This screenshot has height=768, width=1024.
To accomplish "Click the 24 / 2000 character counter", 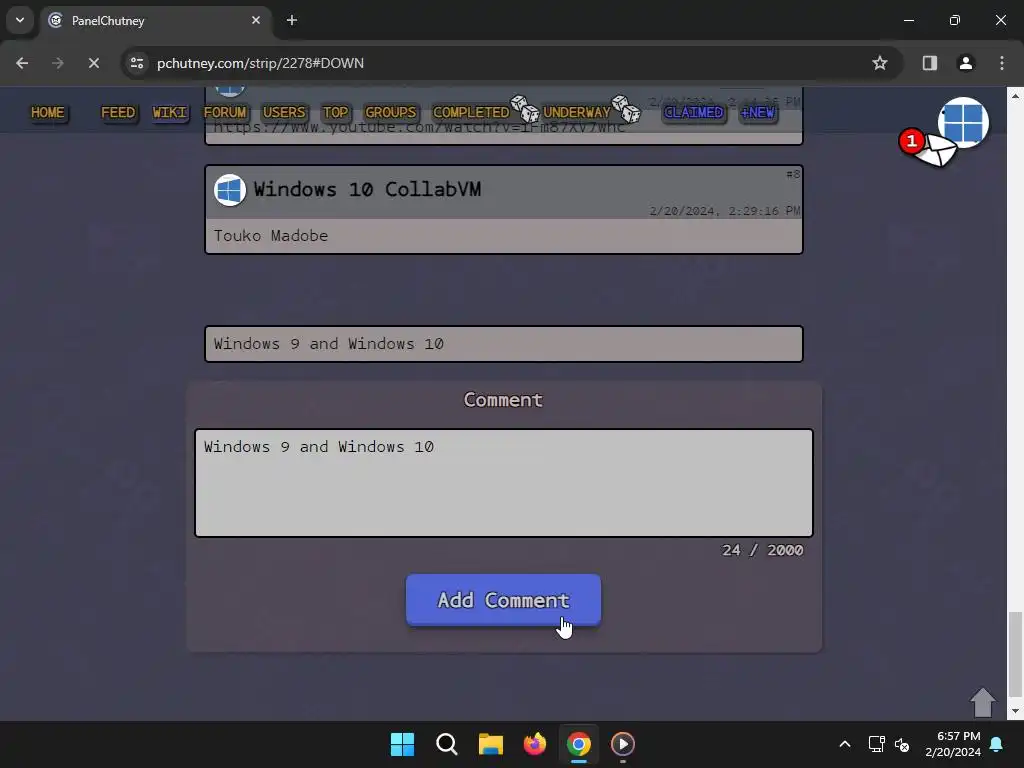I will [x=762, y=550].
